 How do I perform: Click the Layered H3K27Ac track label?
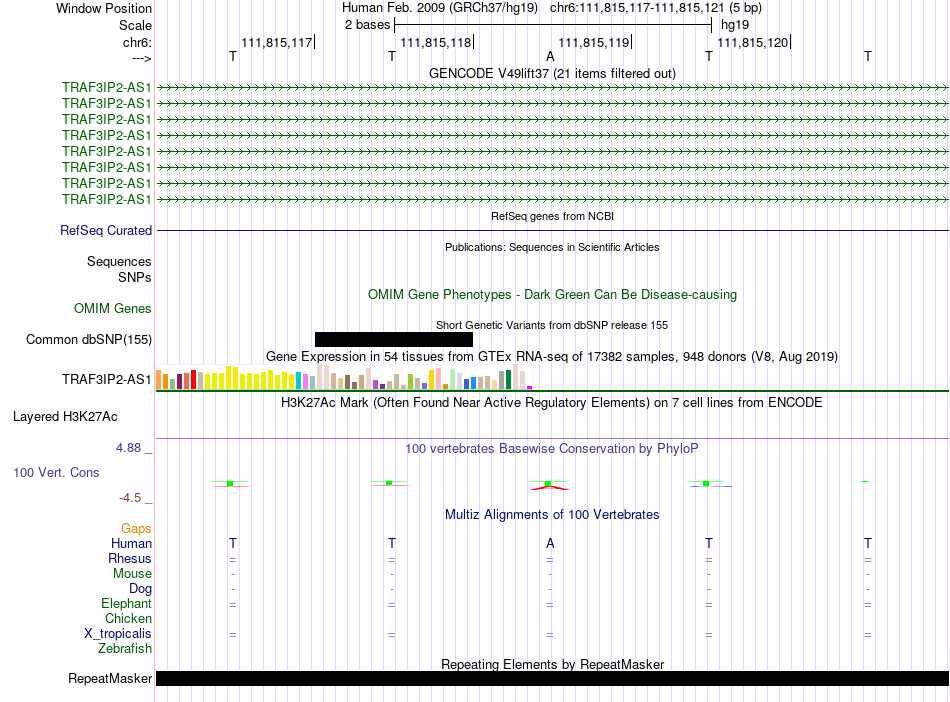tap(65, 416)
